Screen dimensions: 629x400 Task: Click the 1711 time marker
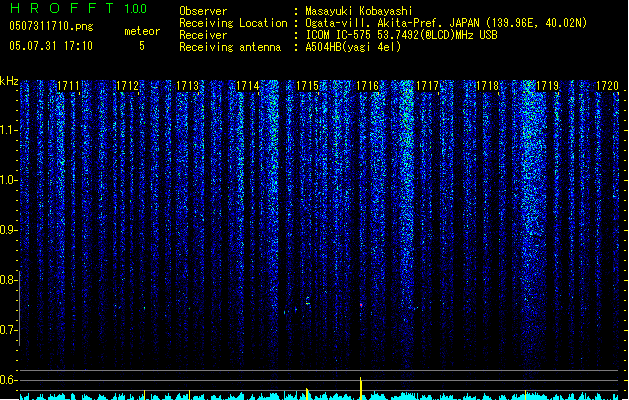68,86
